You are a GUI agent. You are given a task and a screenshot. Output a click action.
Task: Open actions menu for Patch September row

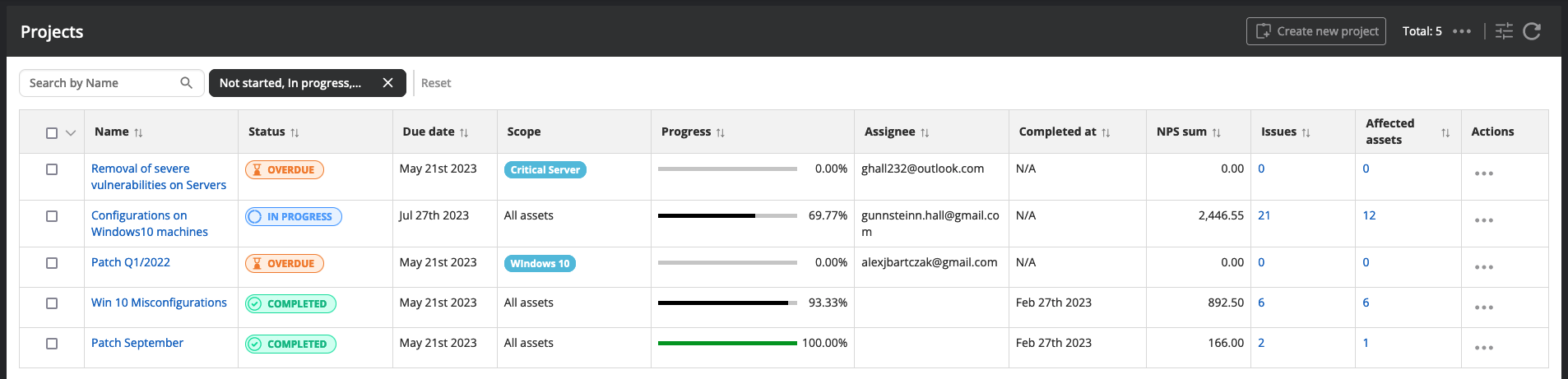coord(1483,348)
